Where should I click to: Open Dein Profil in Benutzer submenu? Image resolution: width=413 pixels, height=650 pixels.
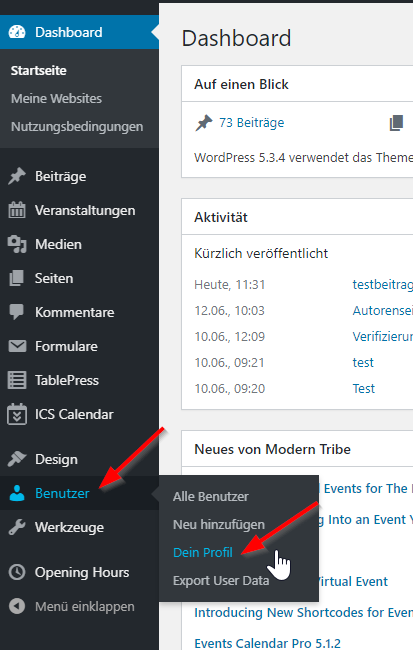(x=203, y=553)
